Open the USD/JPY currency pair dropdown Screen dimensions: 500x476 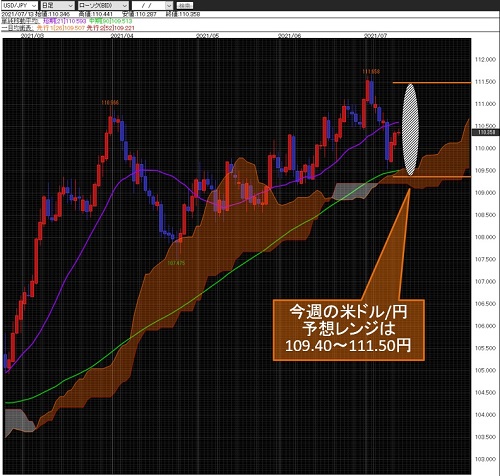click(20, 5)
